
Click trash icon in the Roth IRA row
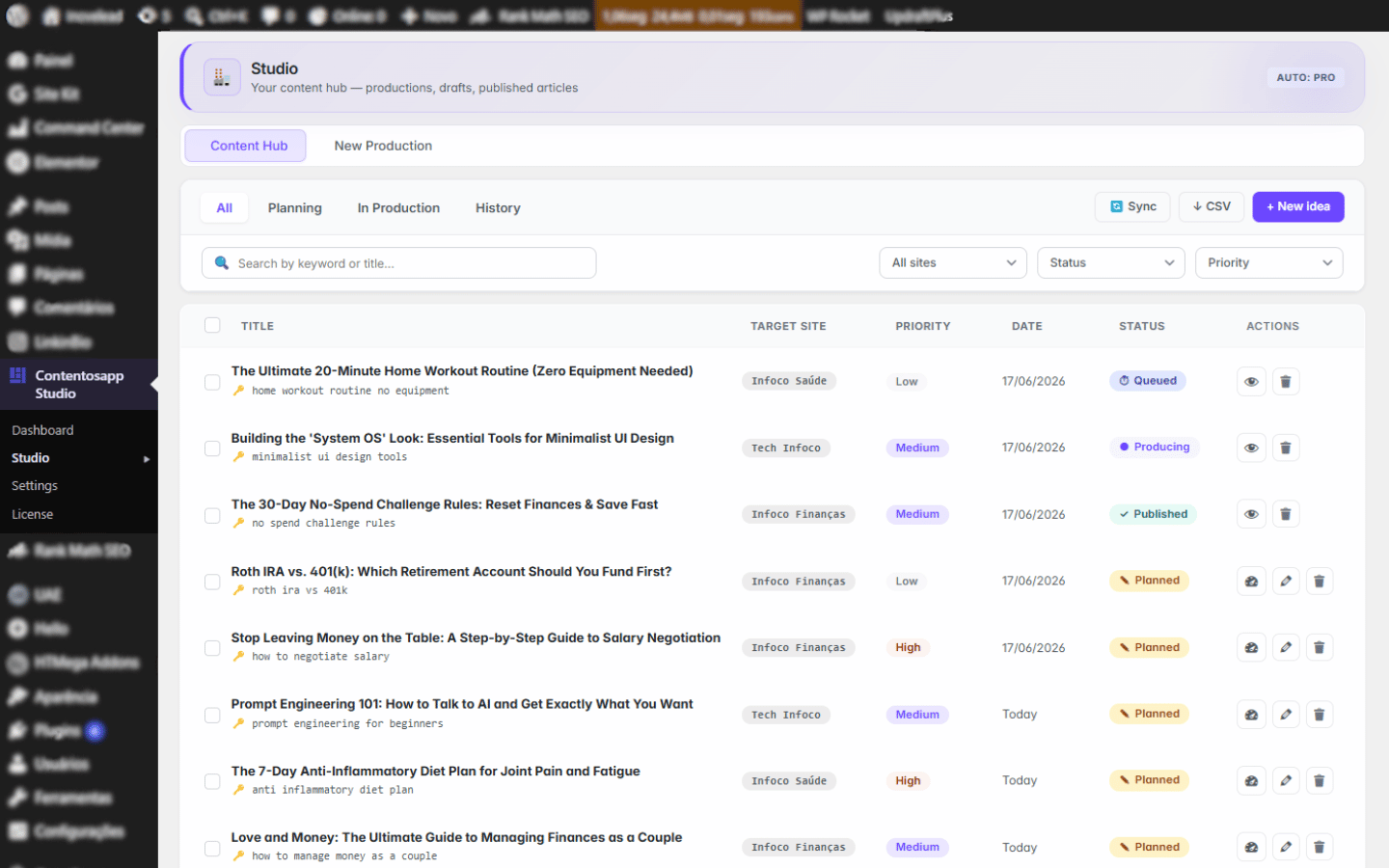pyautogui.click(x=1319, y=581)
